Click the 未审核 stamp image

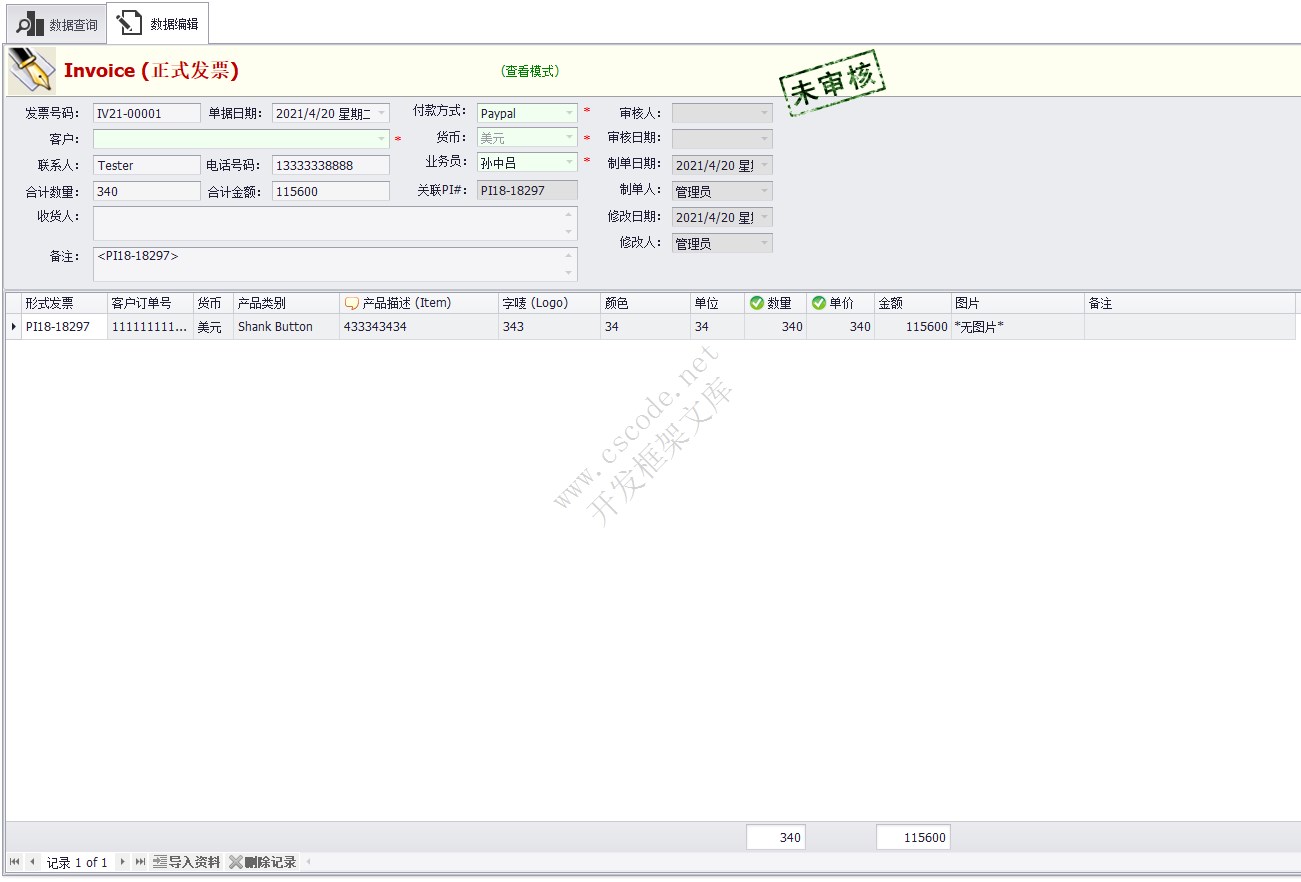pyautogui.click(x=833, y=83)
